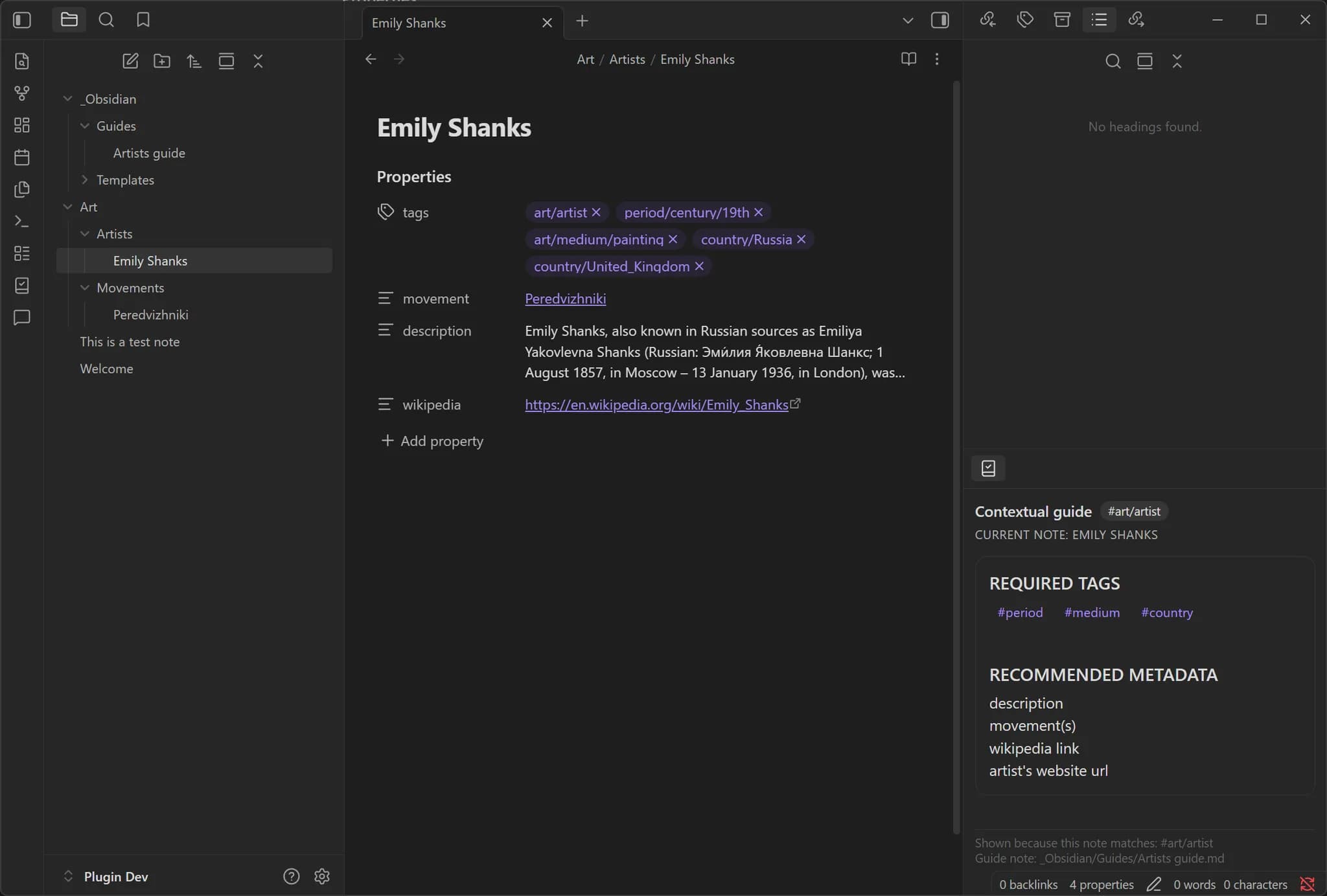The image size is (1327, 896).
Task: Open settings gear icon
Action: click(322, 877)
